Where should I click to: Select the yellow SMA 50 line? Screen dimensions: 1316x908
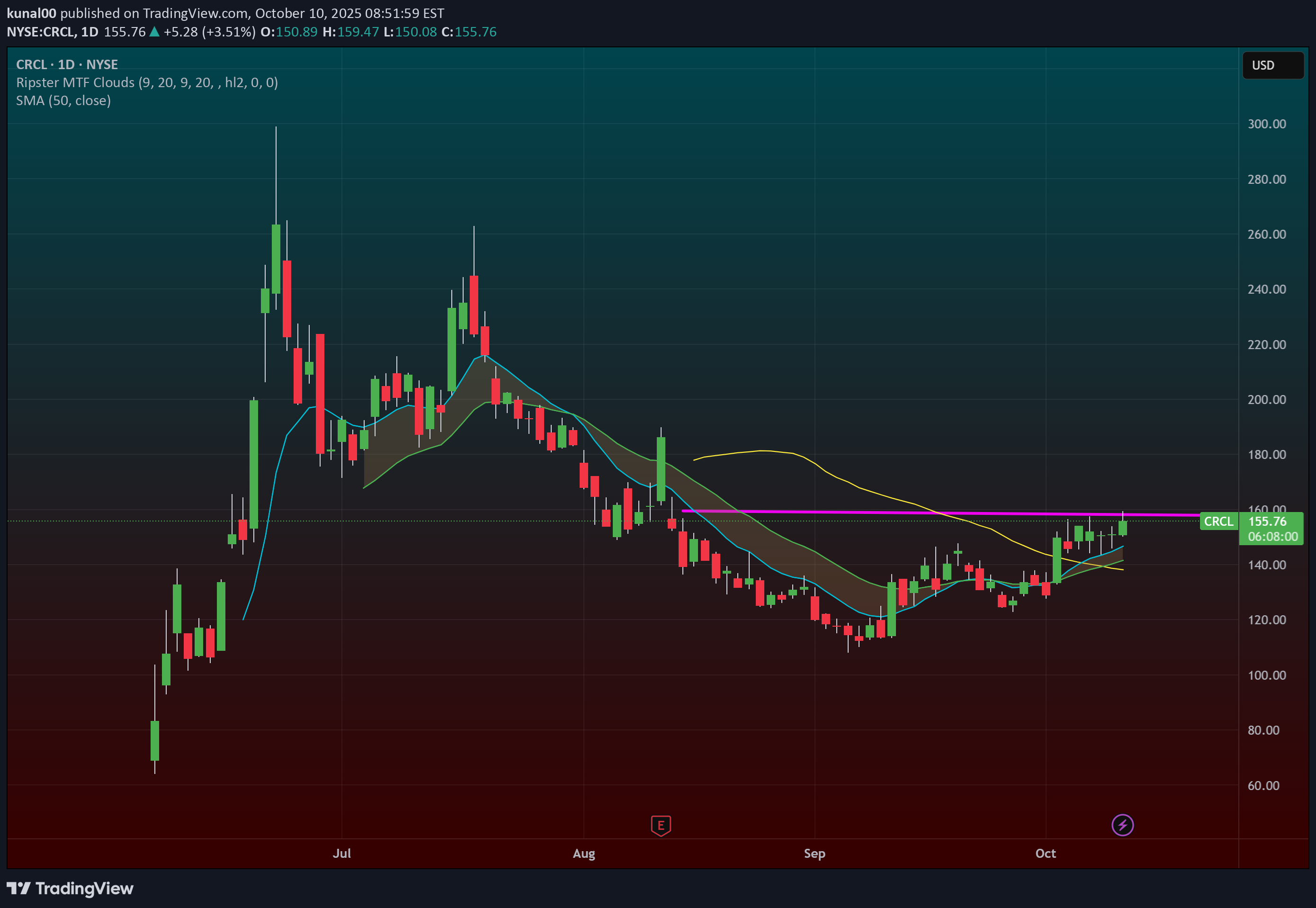click(762, 450)
